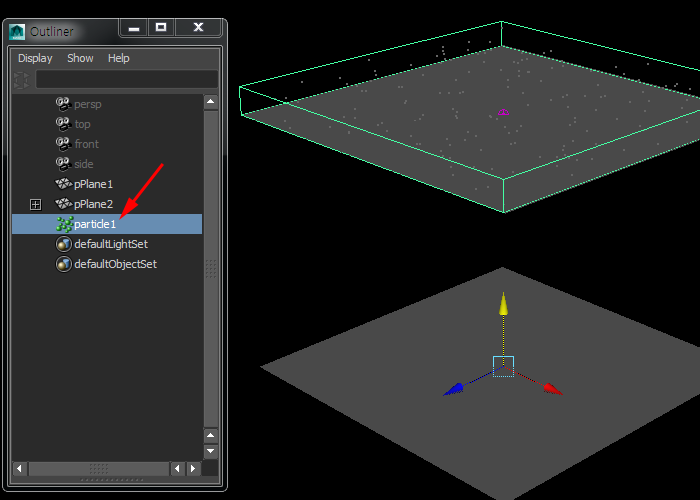The image size is (700, 500).
Task: Close the Outliner window
Action: coord(198,28)
